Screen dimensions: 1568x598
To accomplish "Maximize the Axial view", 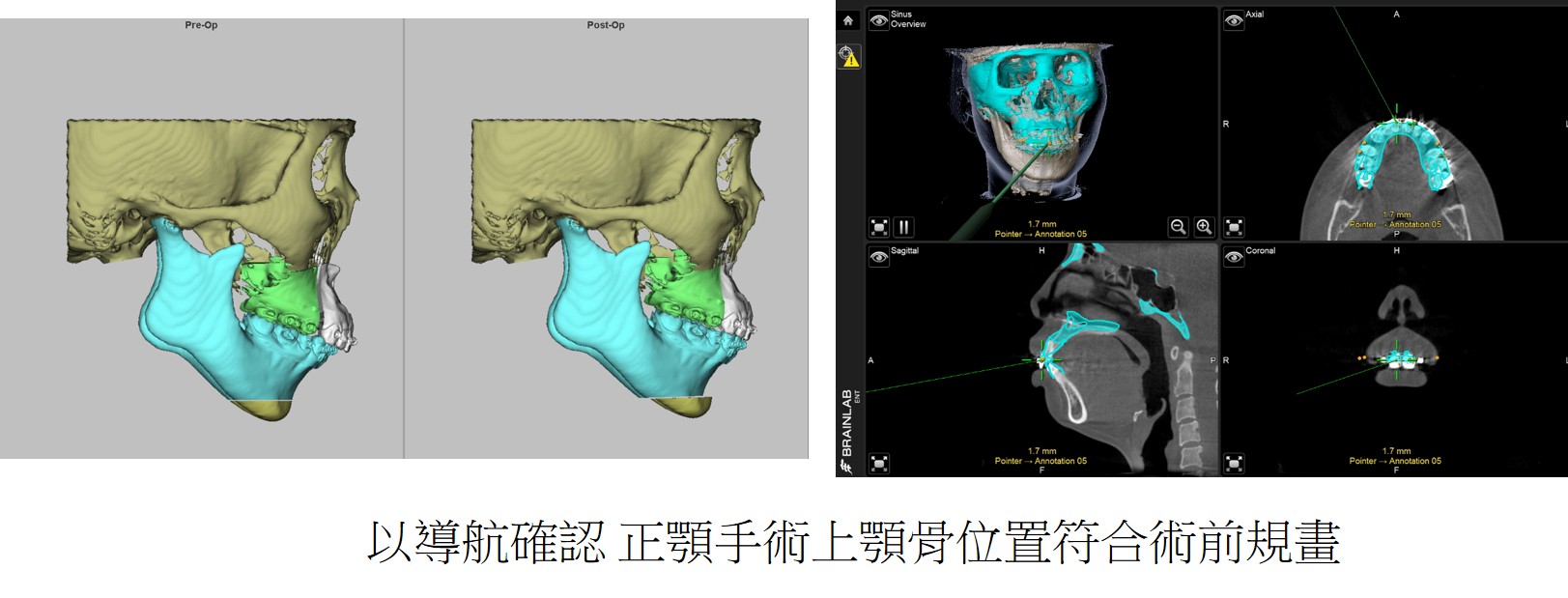I will click(x=1234, y=227).
